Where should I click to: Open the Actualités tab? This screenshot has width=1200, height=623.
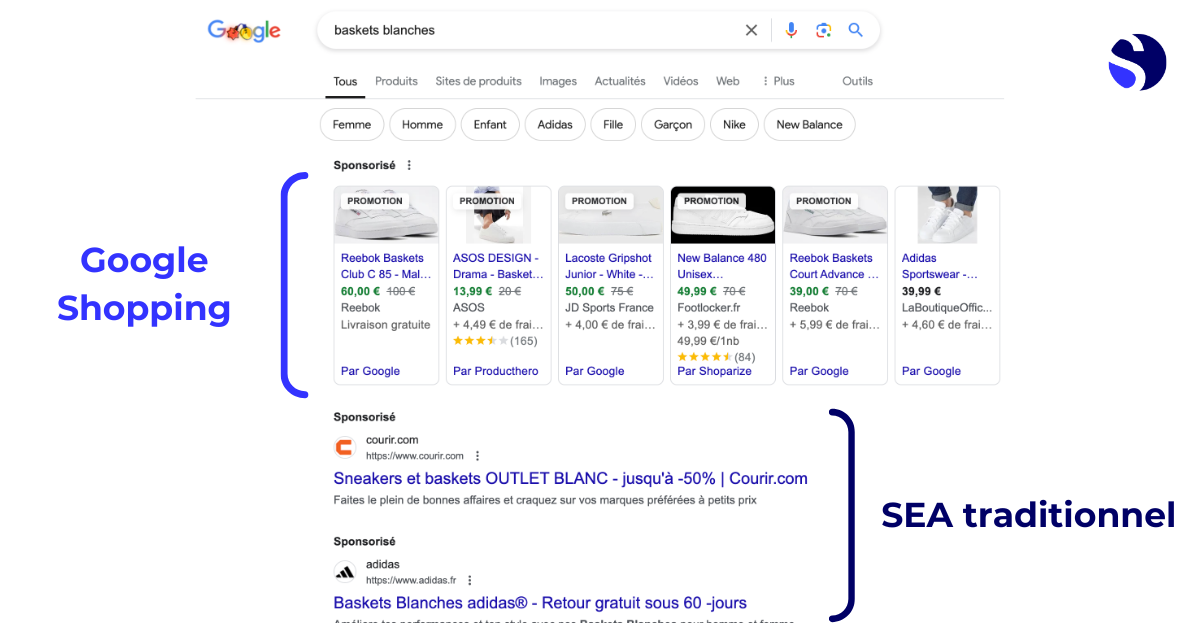[620, 81]
